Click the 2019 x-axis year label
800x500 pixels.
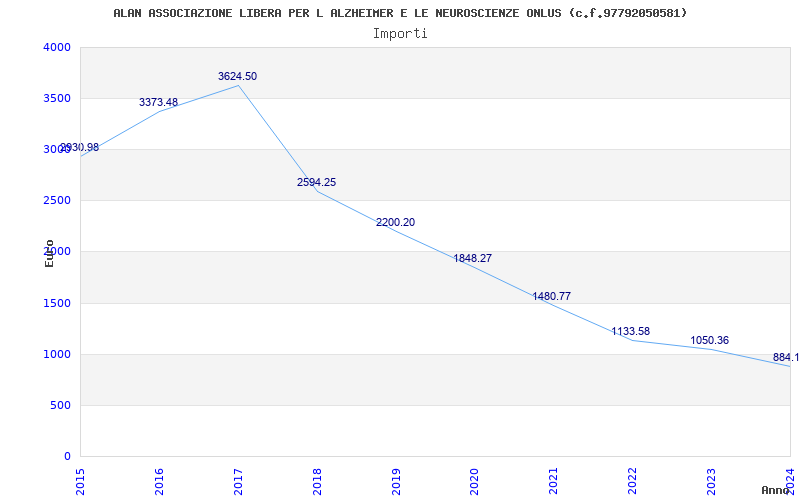point(396,481)
